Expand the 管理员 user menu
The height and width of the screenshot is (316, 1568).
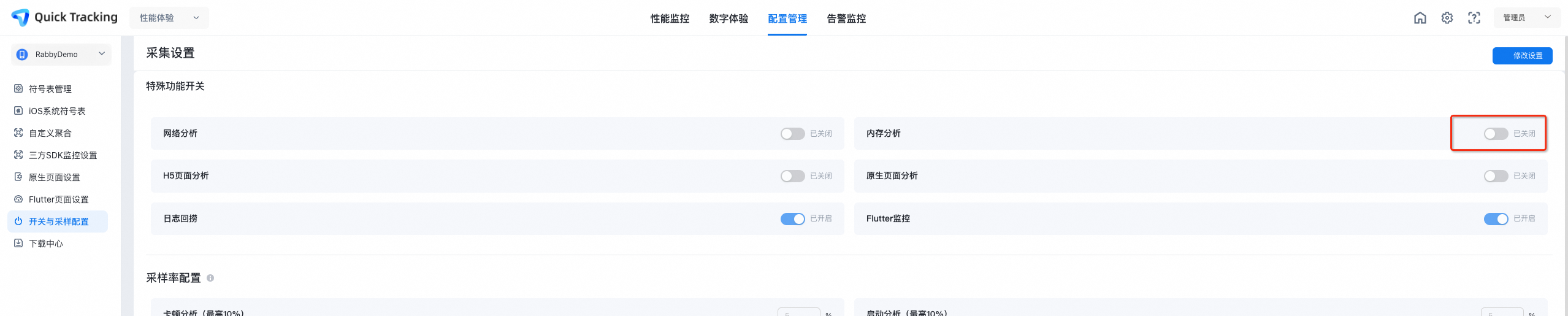1527,18
